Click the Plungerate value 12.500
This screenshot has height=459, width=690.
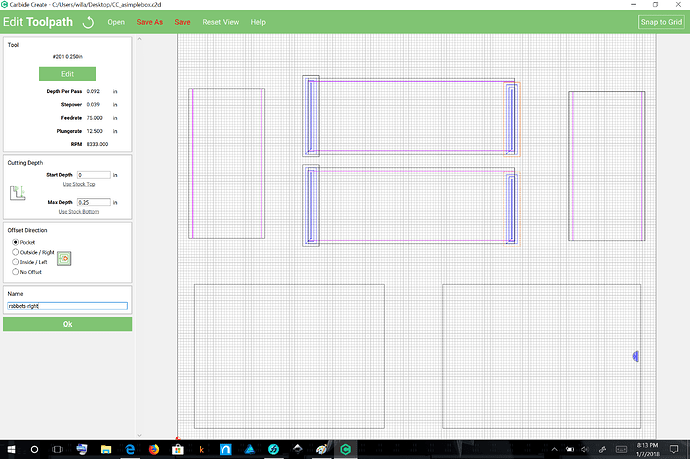[95, 131]
